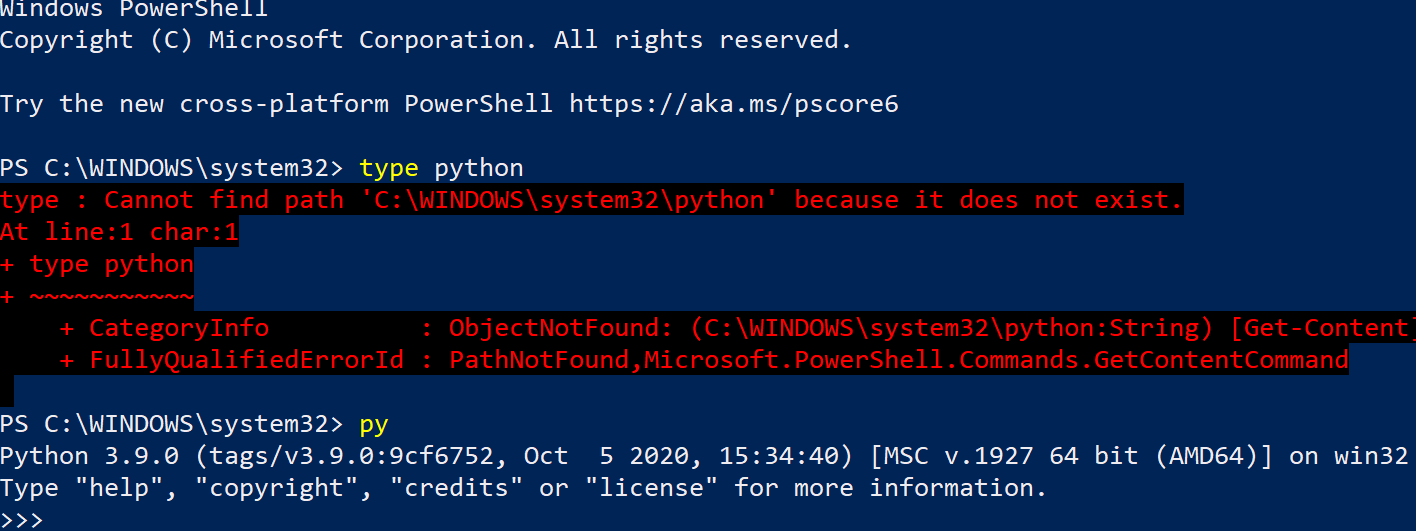
Task: Open the https://aka.ms/pscore6 link
Action: click(733, 104)
